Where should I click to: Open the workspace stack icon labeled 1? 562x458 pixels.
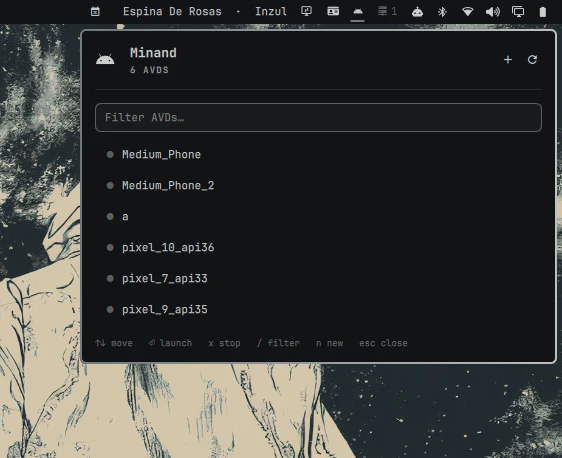tap(387, 11)
